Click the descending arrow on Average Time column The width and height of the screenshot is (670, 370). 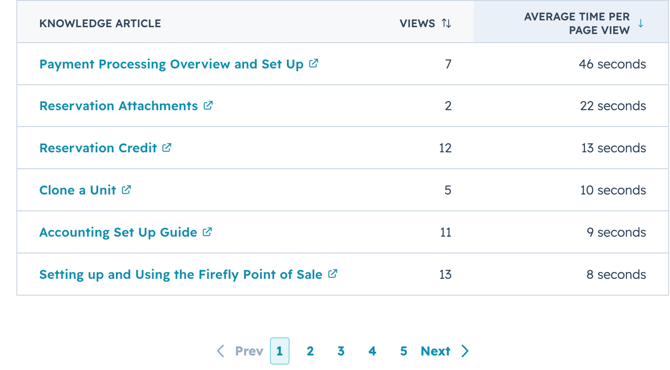pyautogui.click(x=641, y=23)
